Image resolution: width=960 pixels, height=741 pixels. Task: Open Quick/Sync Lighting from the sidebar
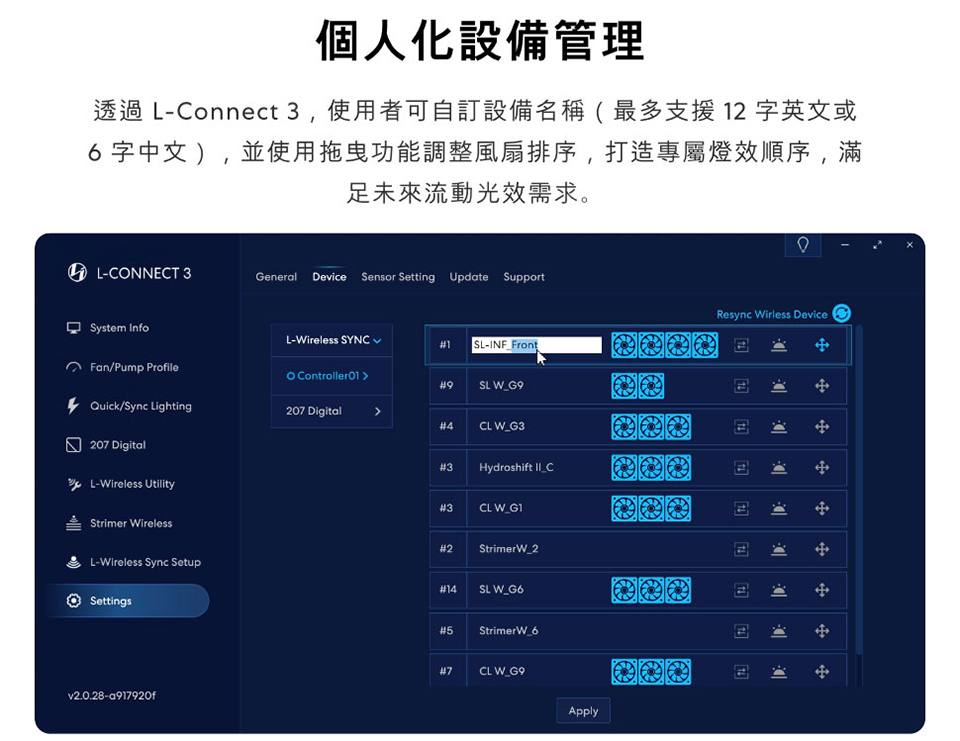pos(140,406)
